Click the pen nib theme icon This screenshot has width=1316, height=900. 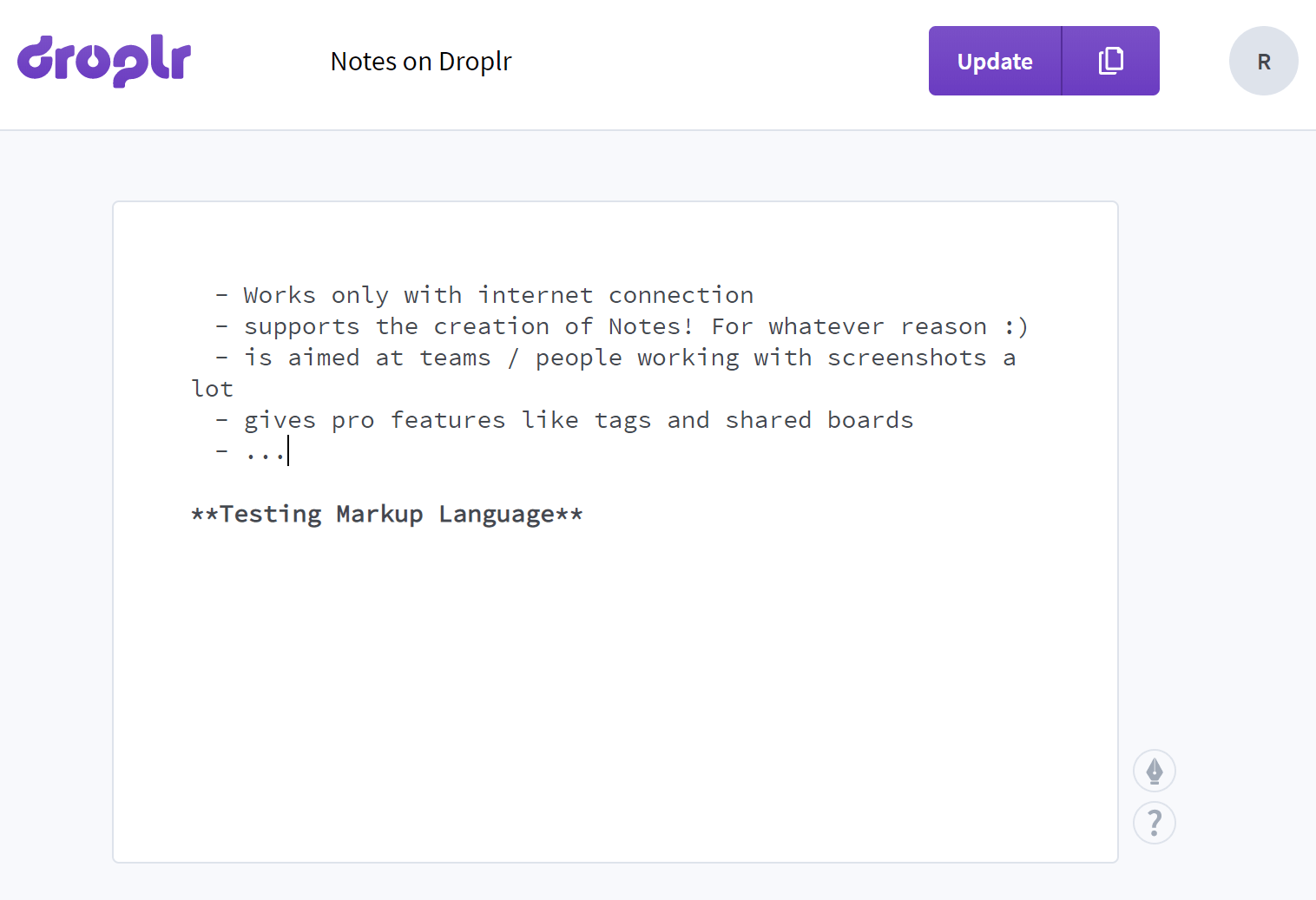pos(1155,771)
